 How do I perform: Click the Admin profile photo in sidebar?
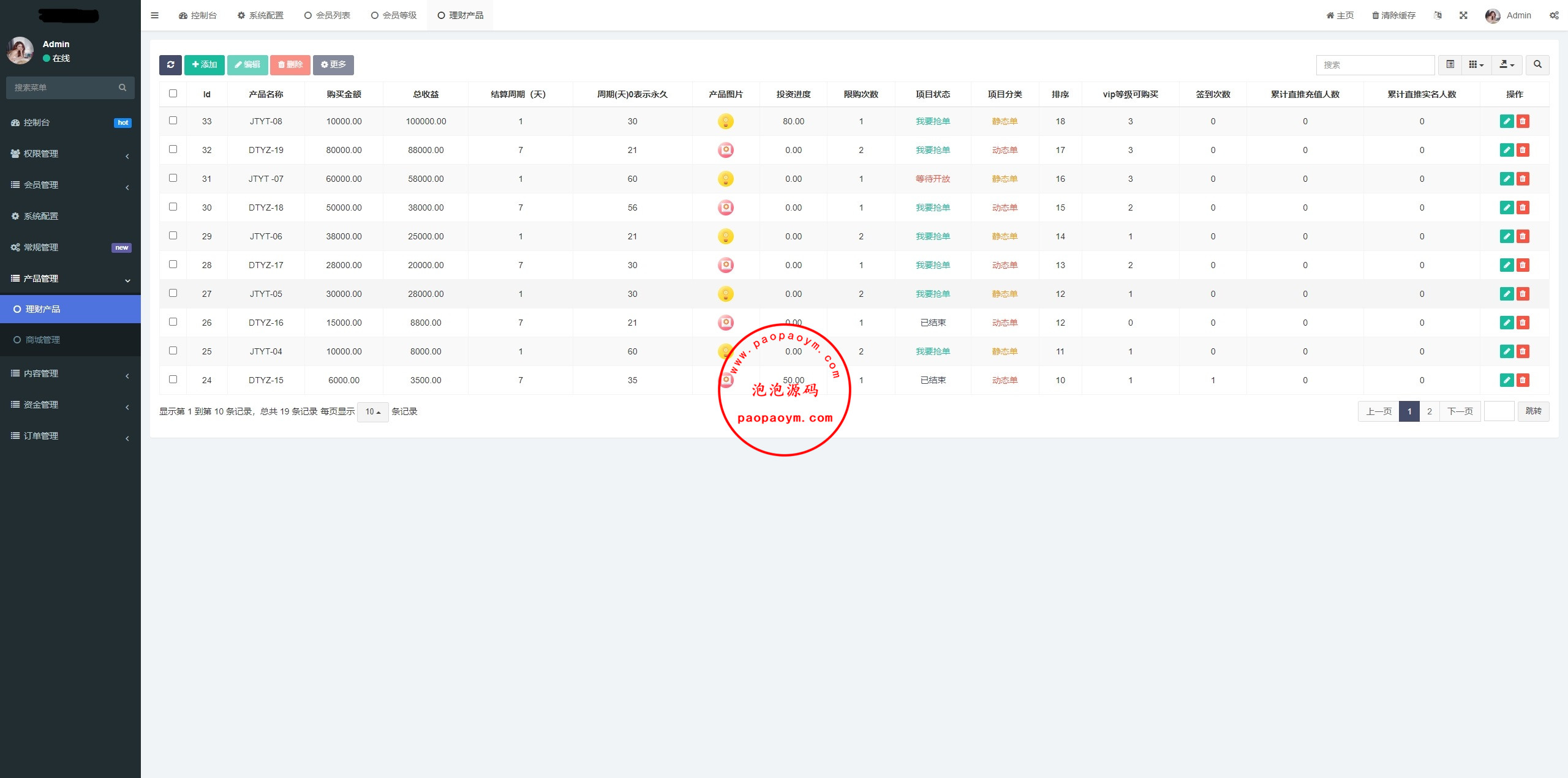click(20, 50)
